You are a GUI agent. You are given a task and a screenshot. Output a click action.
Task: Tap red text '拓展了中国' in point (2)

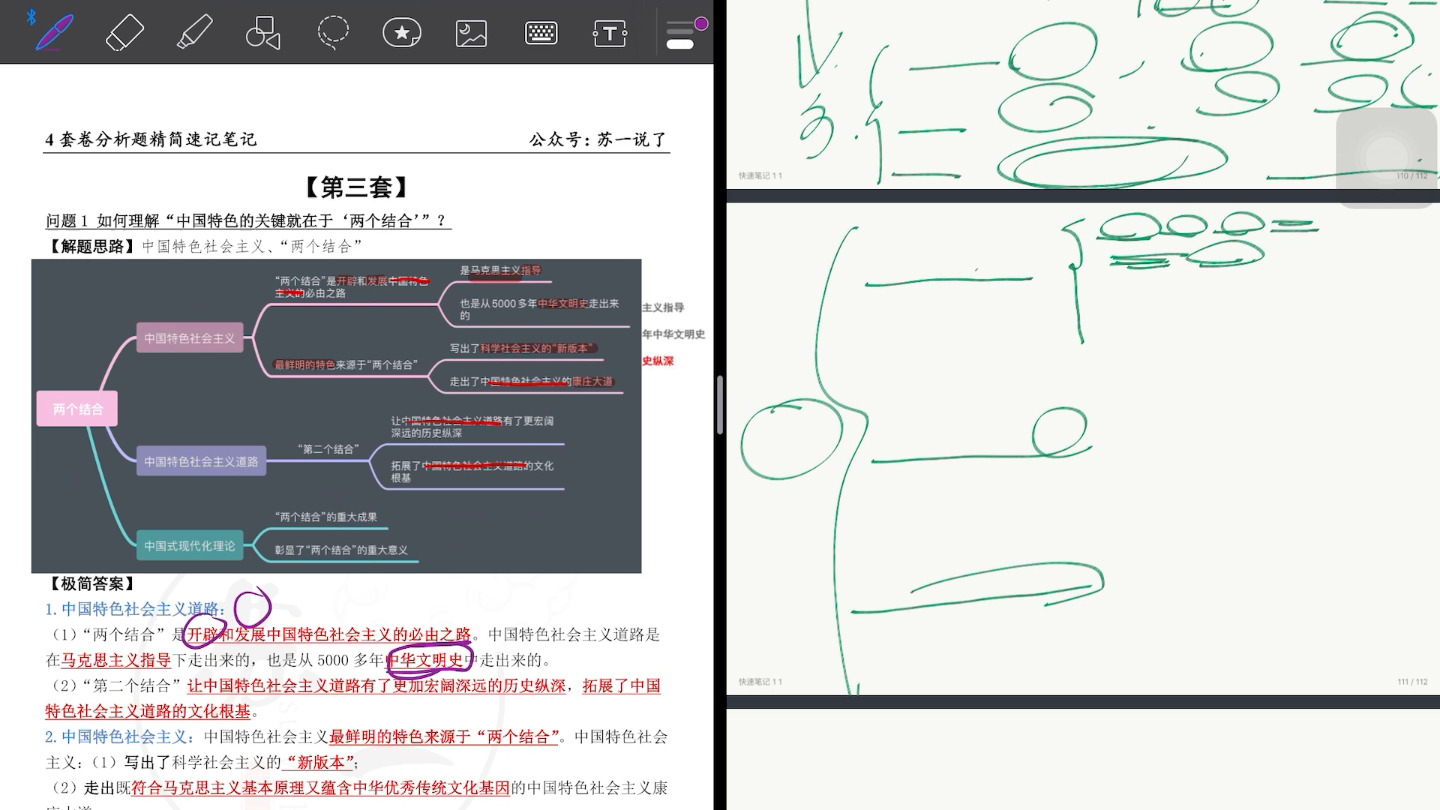click(622, 686)
